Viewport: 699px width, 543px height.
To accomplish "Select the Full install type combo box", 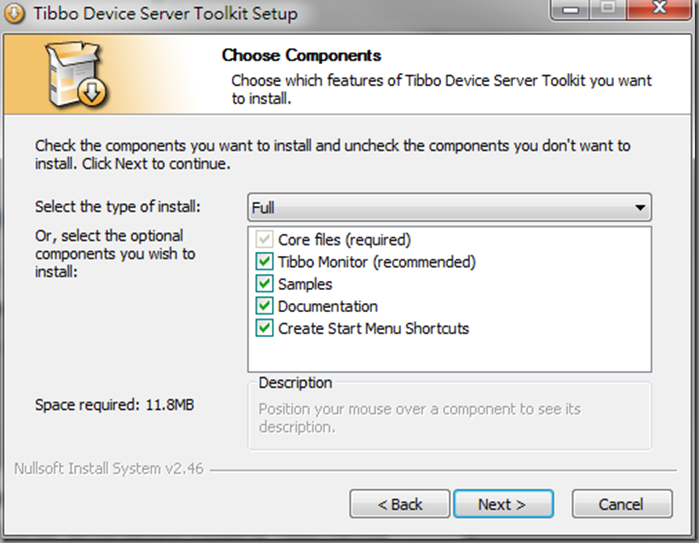I will click(449, 207).
